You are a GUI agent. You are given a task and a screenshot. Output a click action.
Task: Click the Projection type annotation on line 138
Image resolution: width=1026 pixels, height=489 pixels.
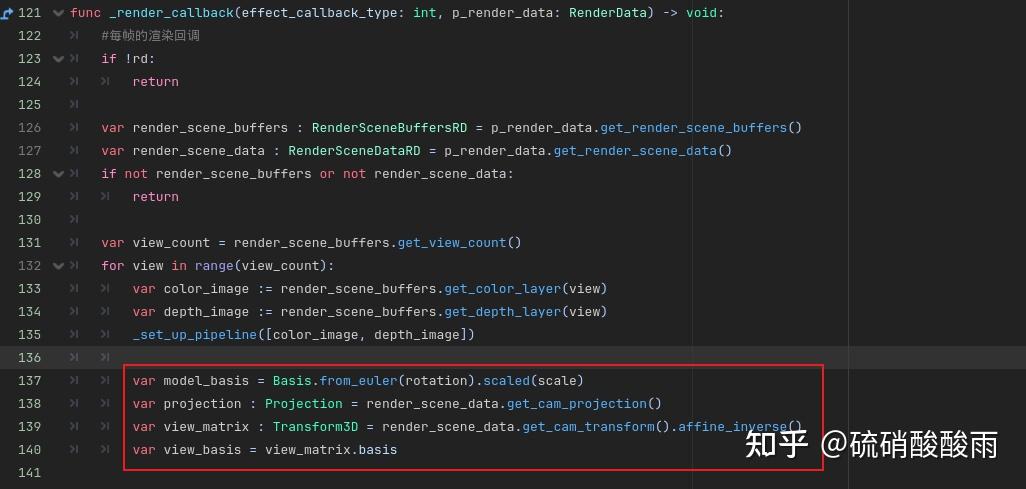304,403
